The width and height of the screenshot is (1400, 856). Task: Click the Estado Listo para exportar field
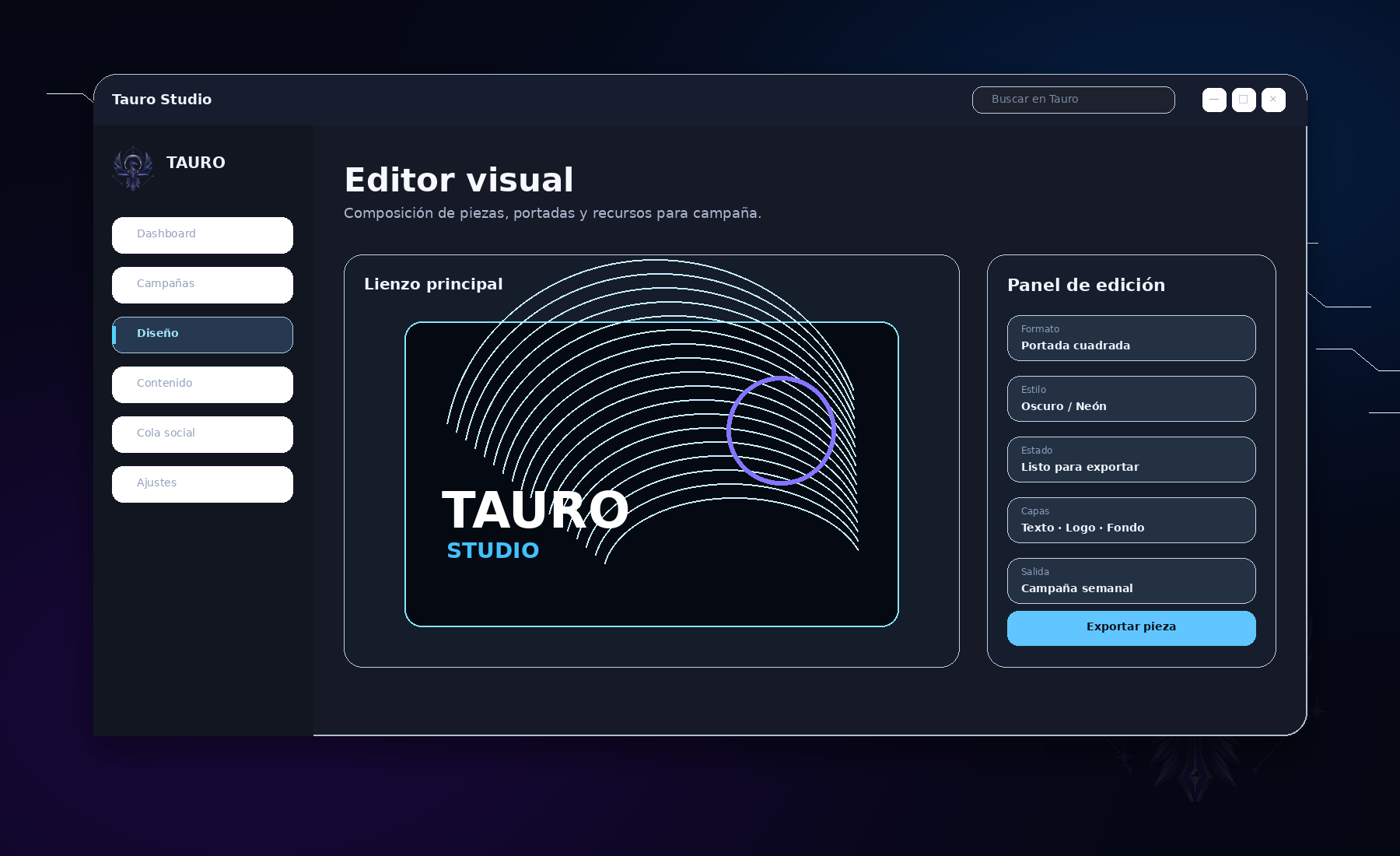[x=1131, y=459]
